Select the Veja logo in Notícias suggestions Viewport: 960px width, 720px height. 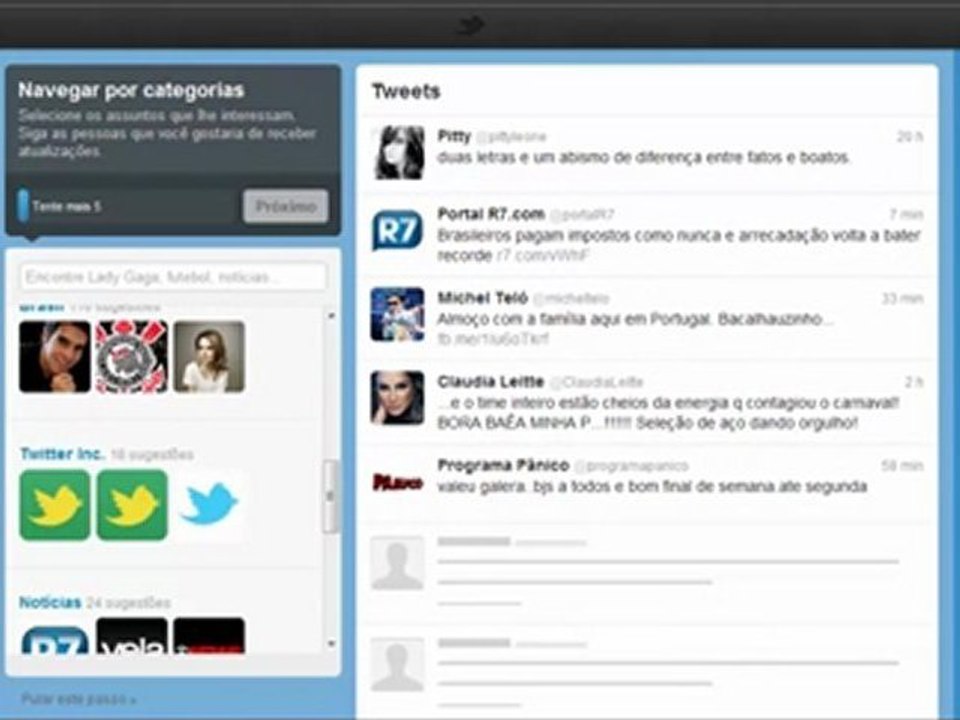[x=132, y=637]
